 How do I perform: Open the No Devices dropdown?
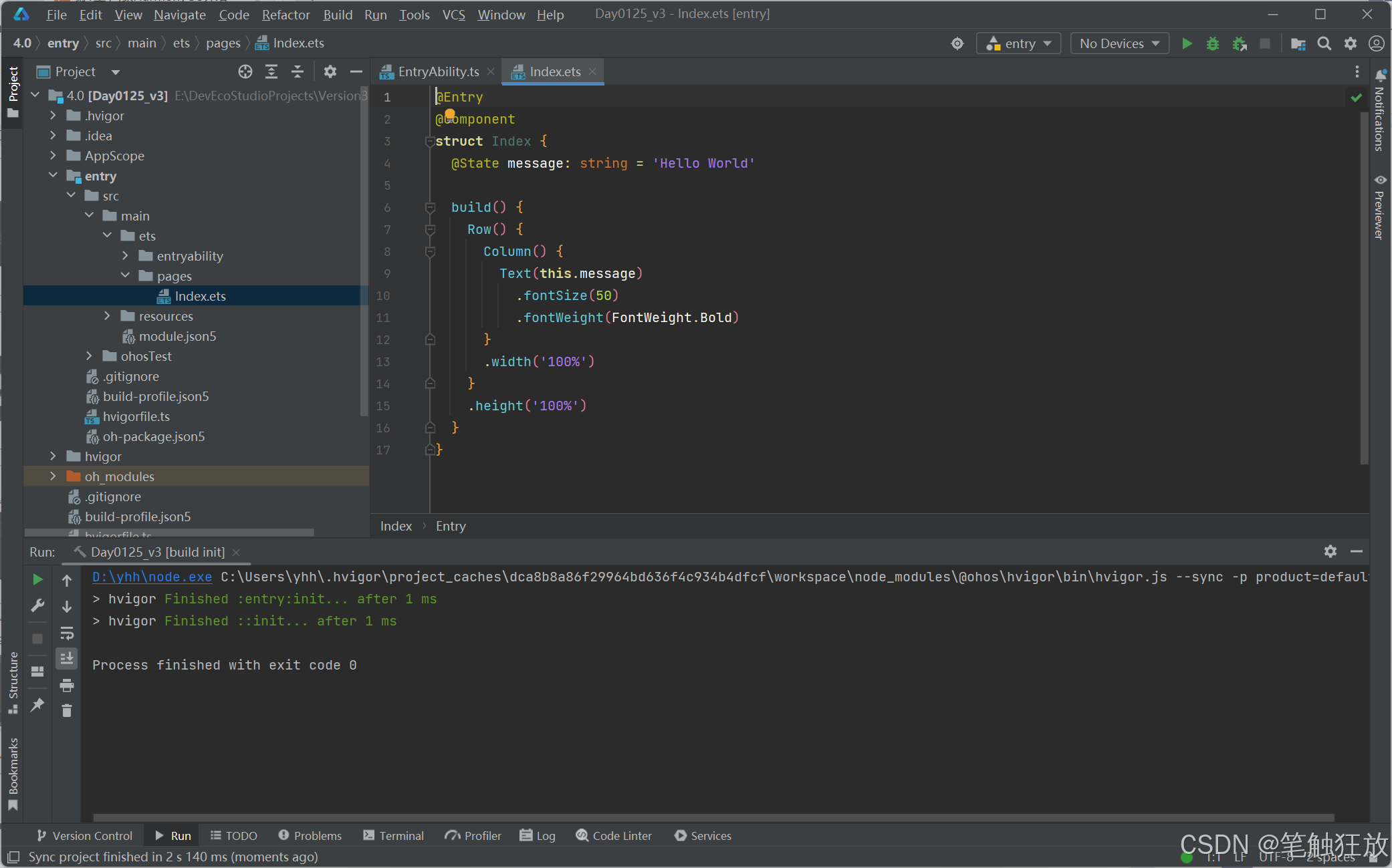[1119, 43]
